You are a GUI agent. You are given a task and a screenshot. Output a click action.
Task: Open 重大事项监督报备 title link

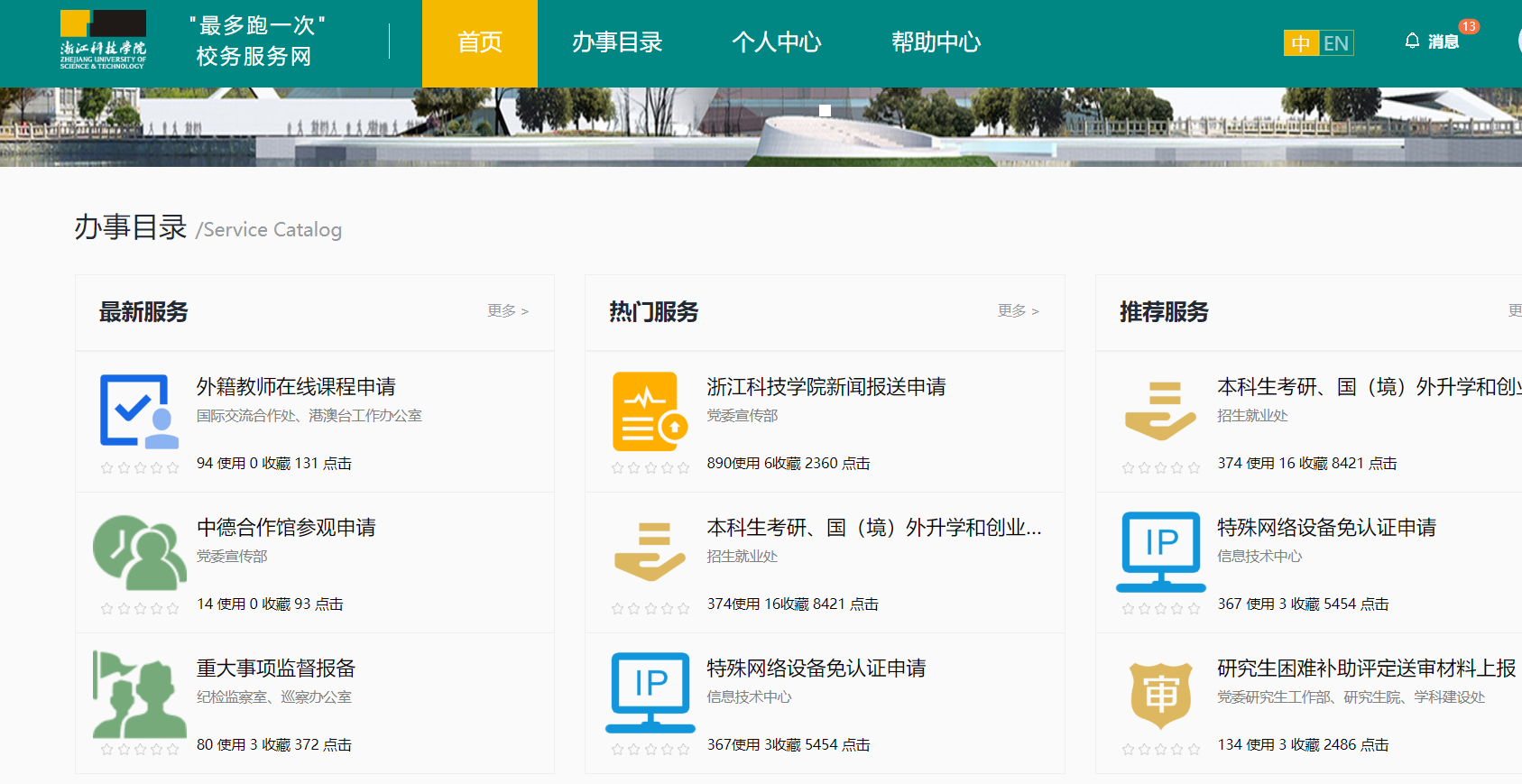[276, 669]
